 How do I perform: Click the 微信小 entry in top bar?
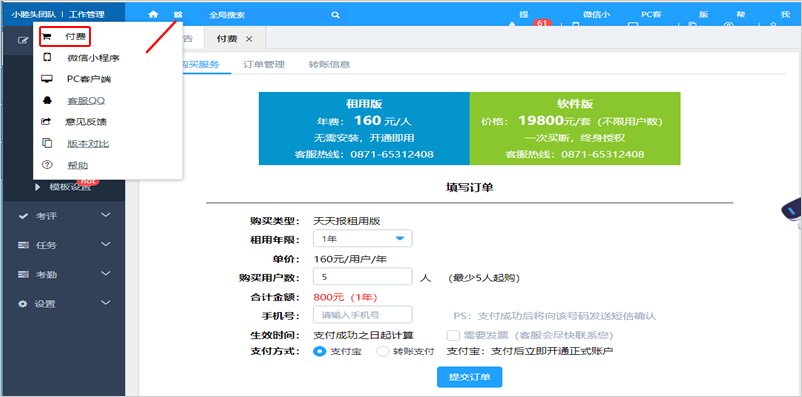(597, 14)
